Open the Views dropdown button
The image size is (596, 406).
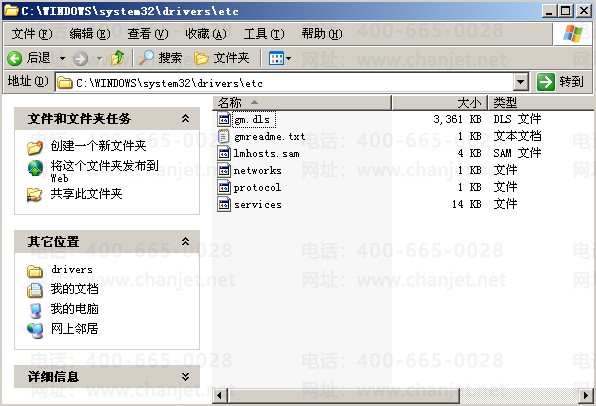[x=280, y=58]
